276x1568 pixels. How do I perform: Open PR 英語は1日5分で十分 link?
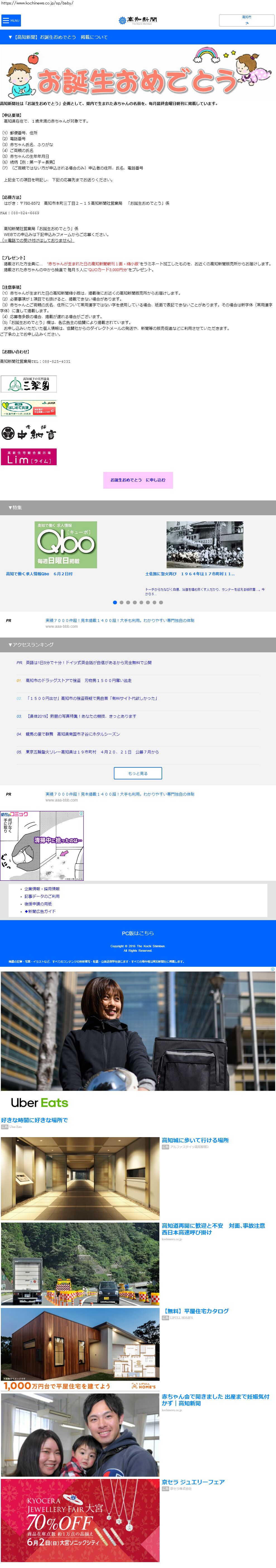coord(89,662)
